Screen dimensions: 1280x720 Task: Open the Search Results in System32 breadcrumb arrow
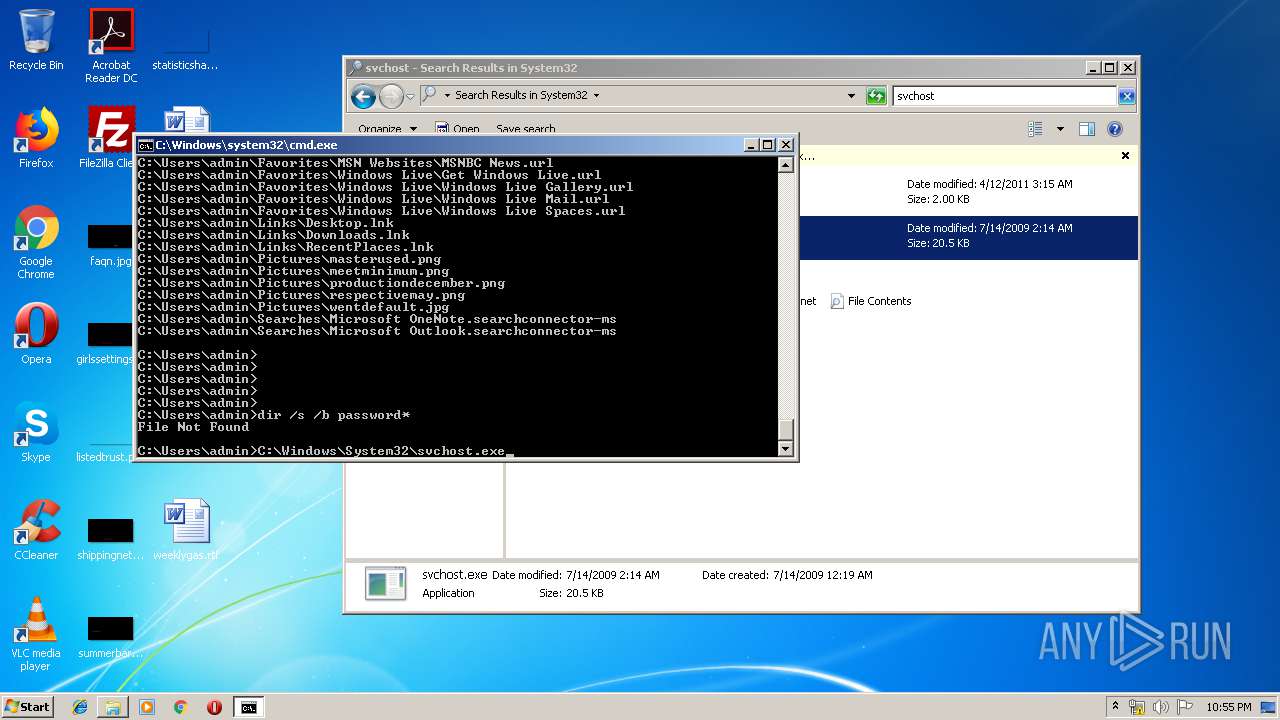[x=597, y=96]
